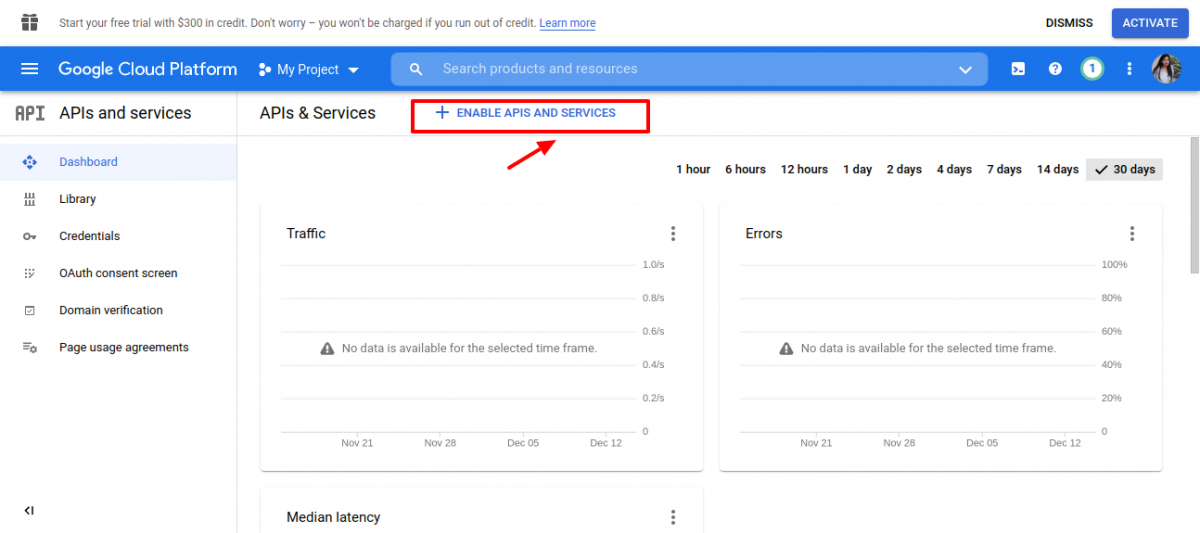This screenshot has height=533, width=1200.
Task: Click the project selector hexagon icon
Action: (x=265, y=70)
